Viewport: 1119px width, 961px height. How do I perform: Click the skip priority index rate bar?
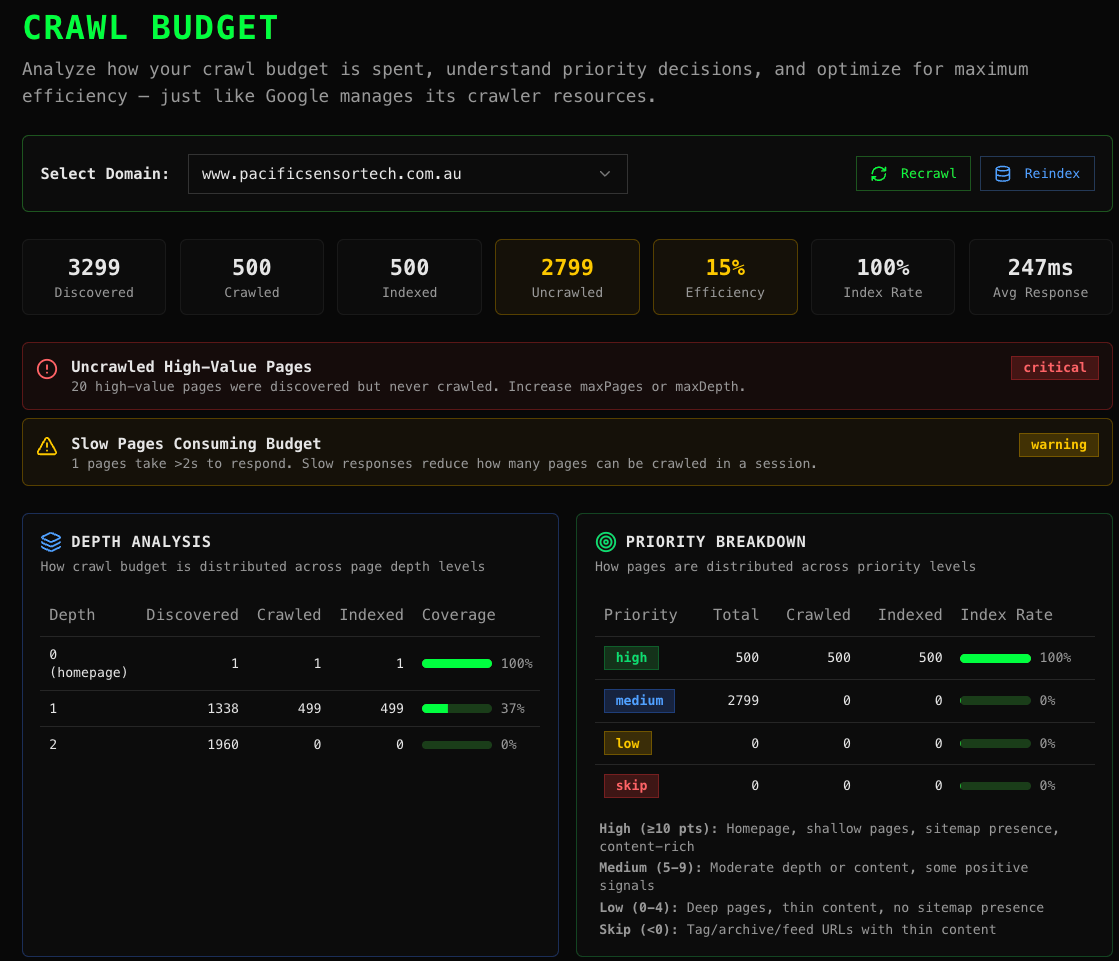tap(995, 785)
